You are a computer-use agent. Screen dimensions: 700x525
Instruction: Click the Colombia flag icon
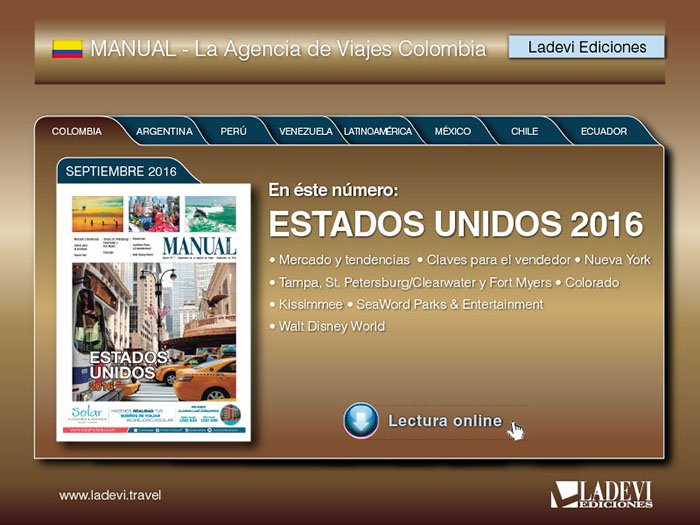tap(67, 48)
